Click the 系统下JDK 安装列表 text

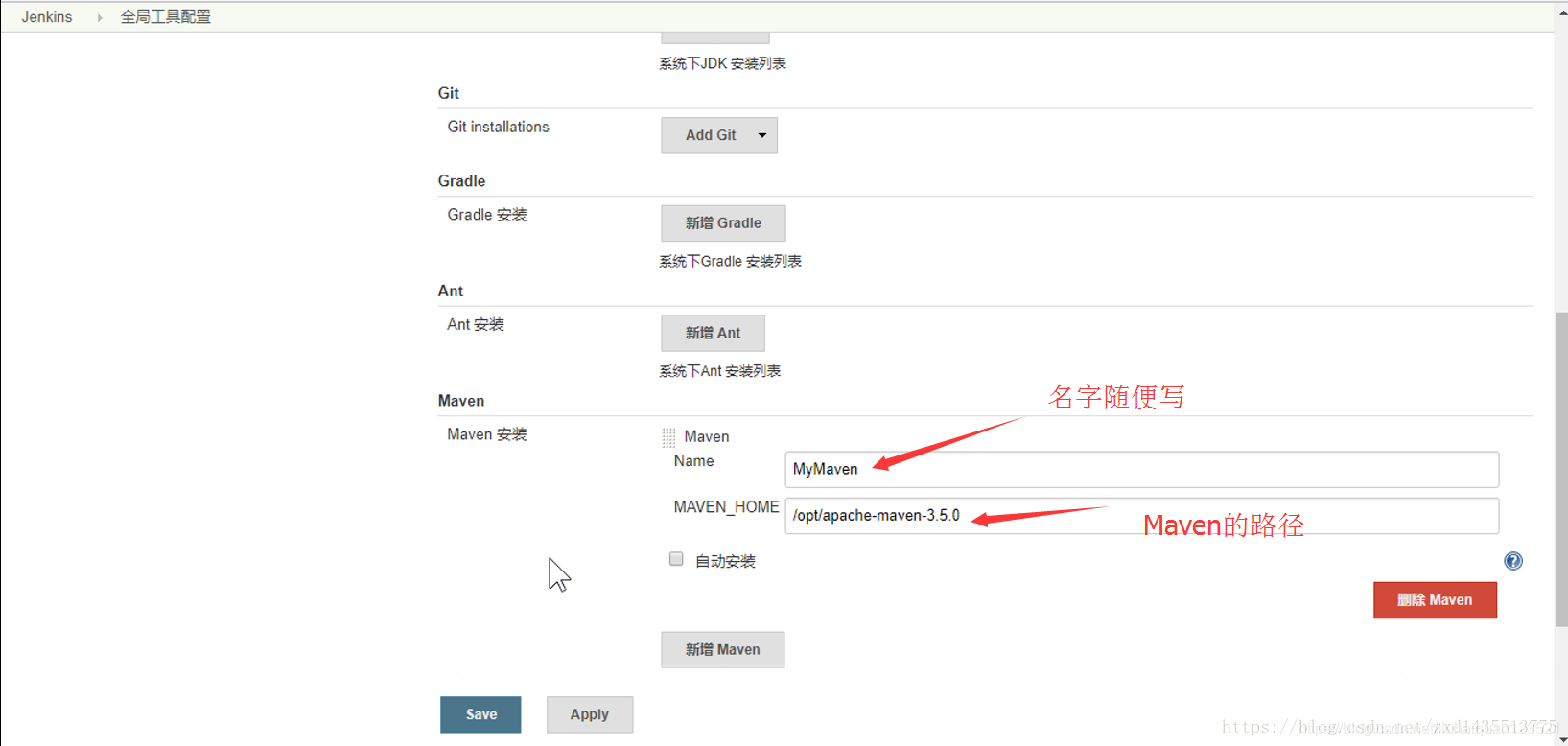(722, 63)
